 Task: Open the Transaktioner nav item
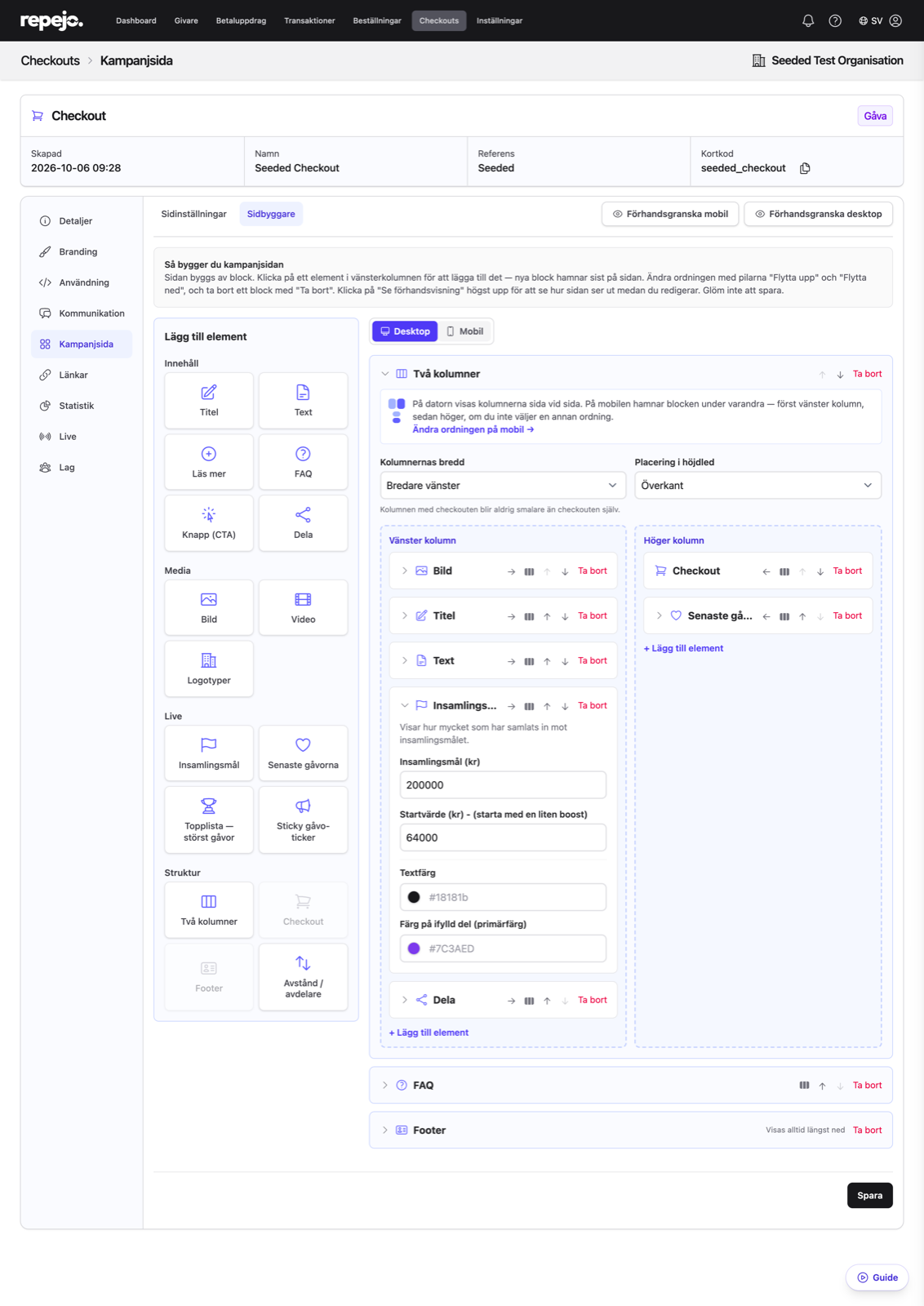click(x=309, y=20)
